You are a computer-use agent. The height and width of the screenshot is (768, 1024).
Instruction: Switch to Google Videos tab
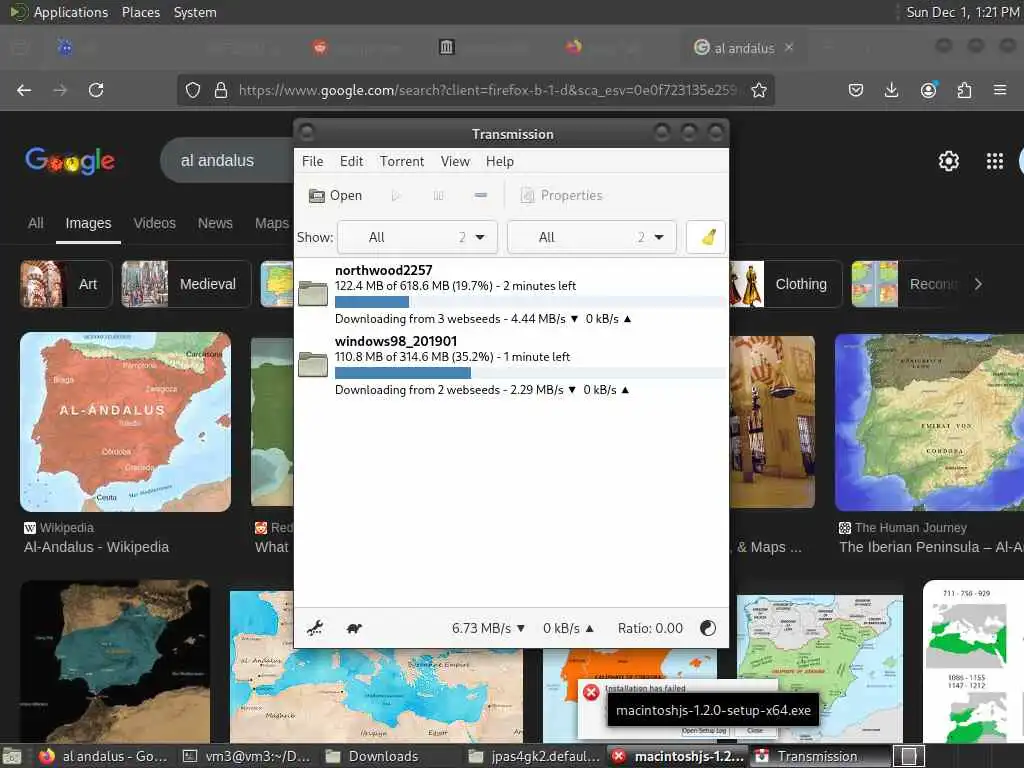155,223
